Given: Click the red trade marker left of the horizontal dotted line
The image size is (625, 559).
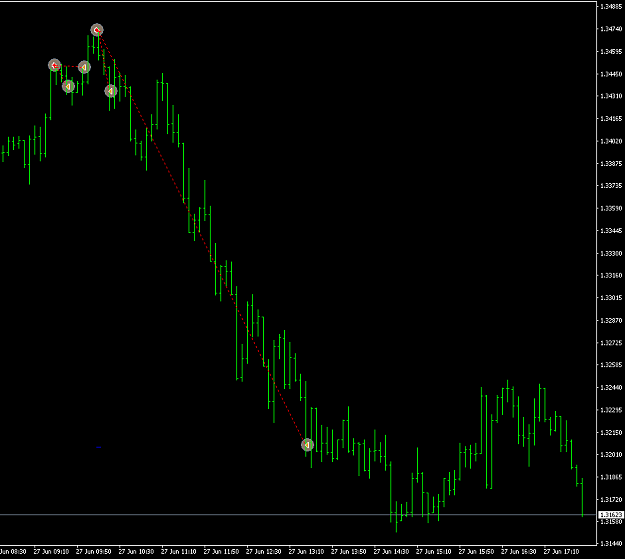Looking at the screenshot, I should tap(55, 65).
